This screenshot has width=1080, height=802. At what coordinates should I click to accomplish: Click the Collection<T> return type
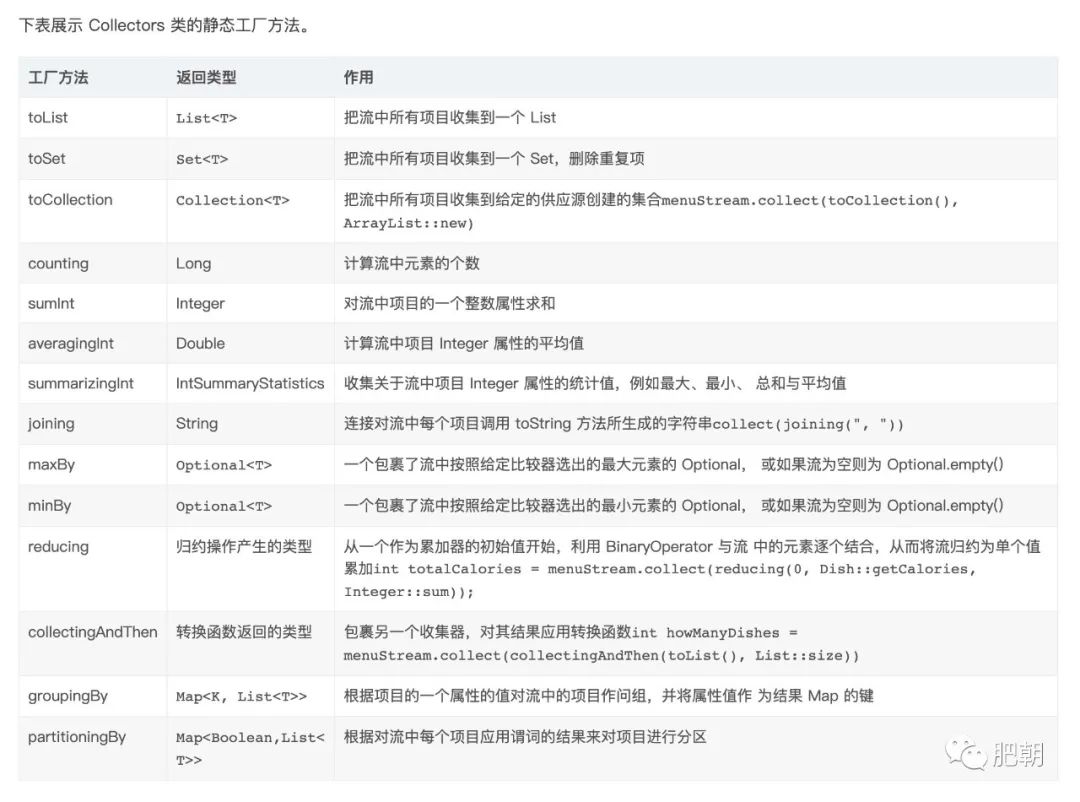click(232, 200)
